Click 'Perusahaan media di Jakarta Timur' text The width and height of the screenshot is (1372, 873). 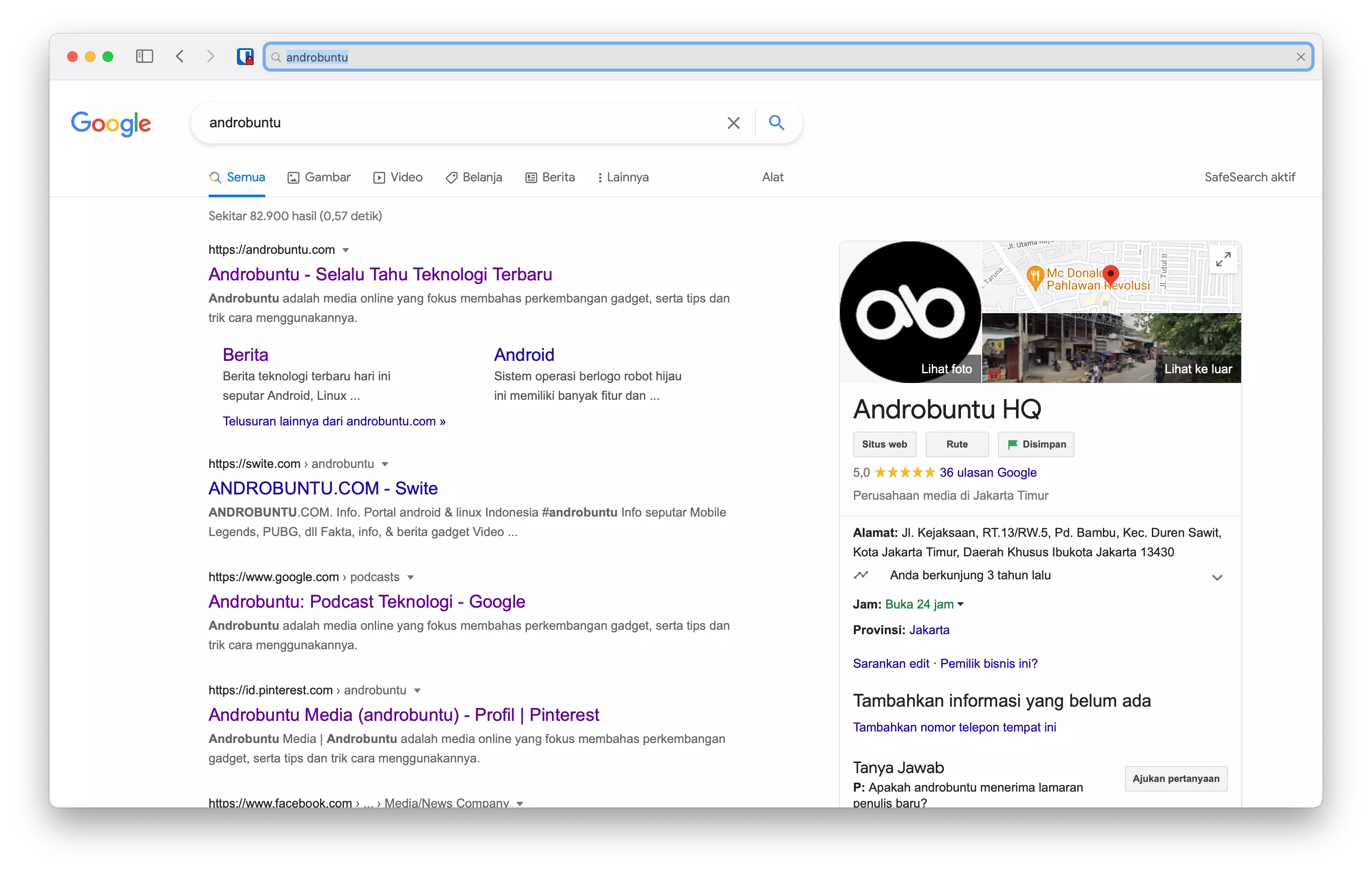click(950, 495)
